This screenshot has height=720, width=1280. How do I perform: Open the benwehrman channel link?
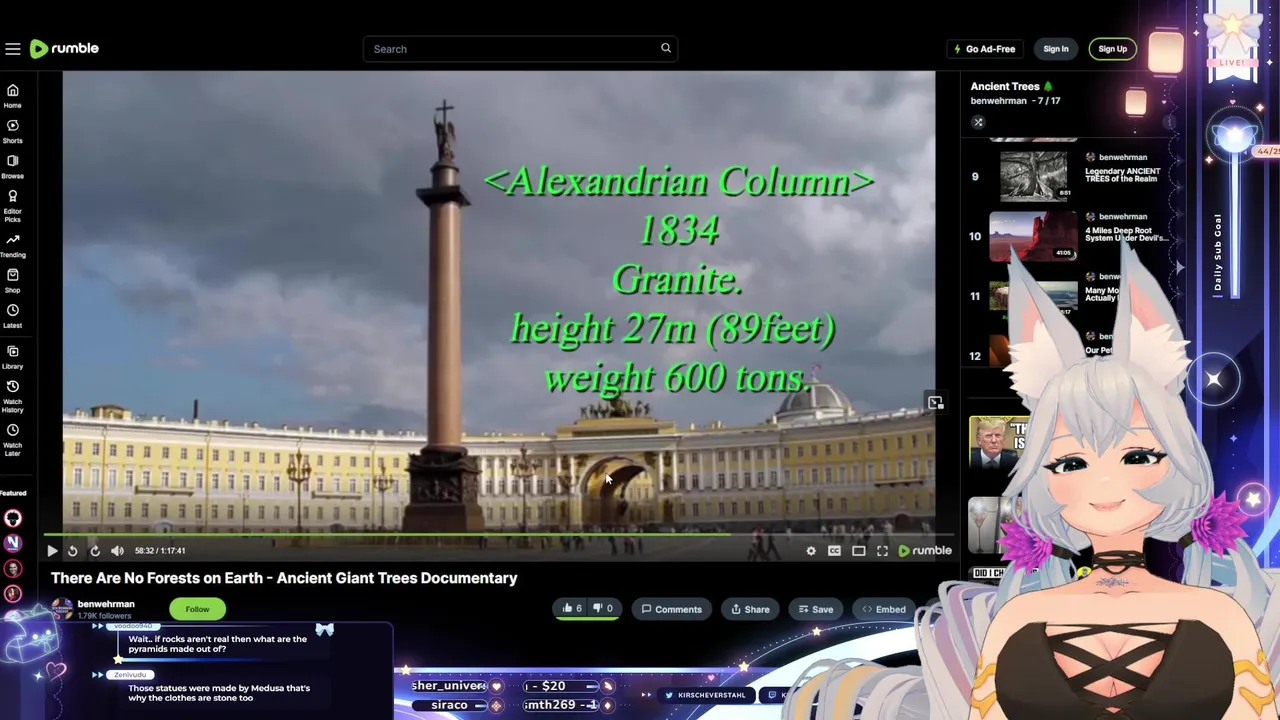(106, 604)
